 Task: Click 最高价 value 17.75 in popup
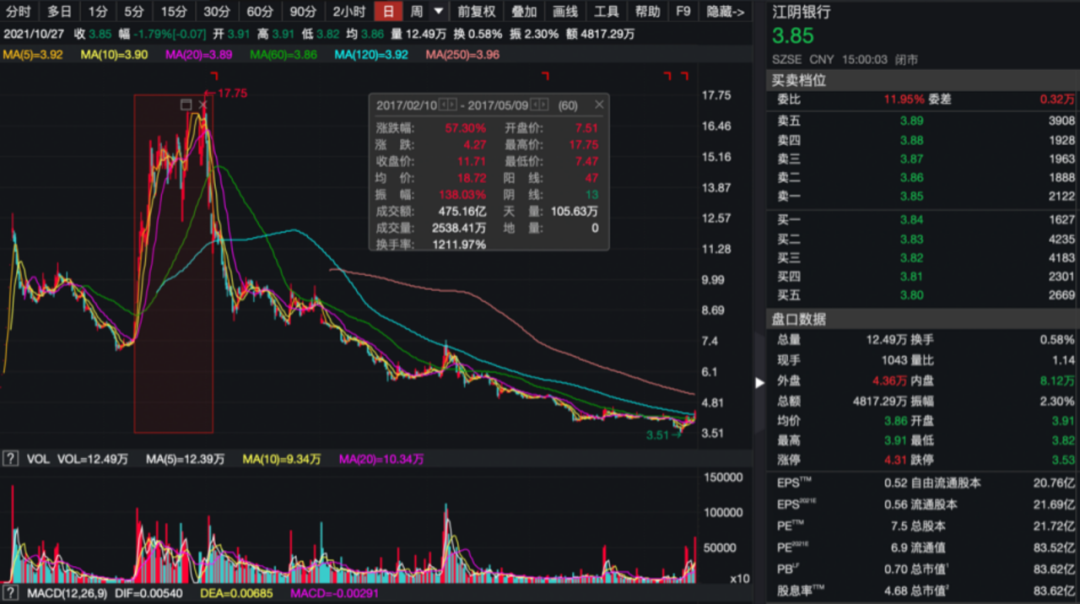[584, 145]
